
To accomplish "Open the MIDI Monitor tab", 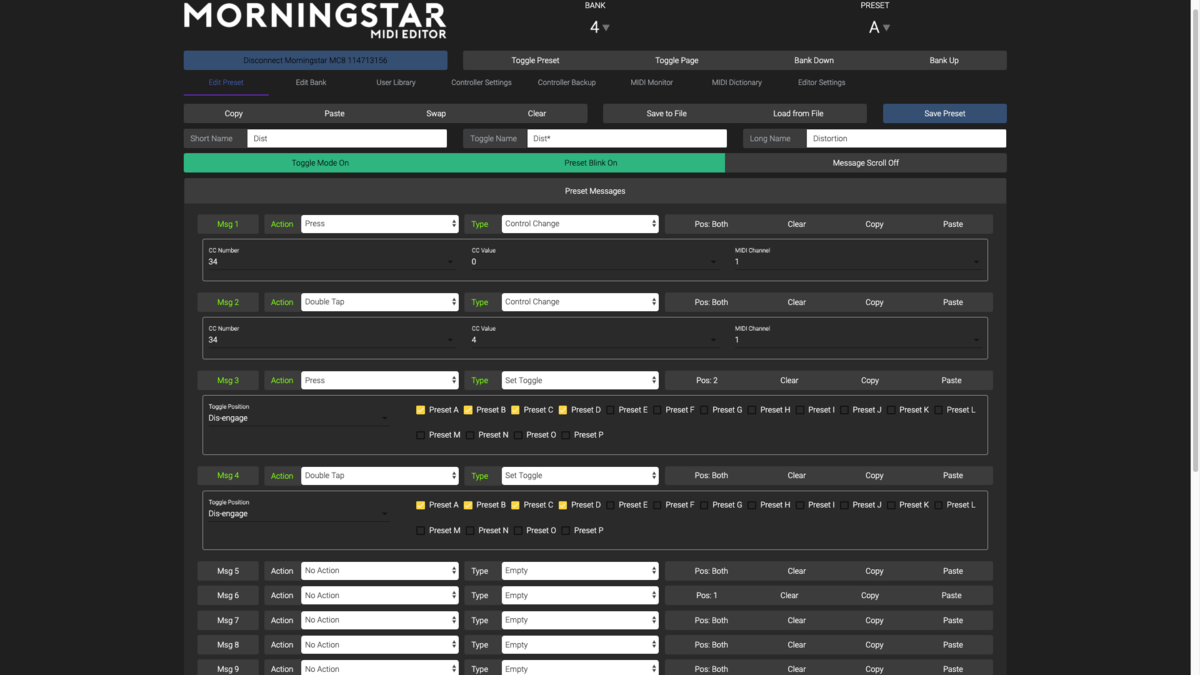I will [x=652, y=83].
